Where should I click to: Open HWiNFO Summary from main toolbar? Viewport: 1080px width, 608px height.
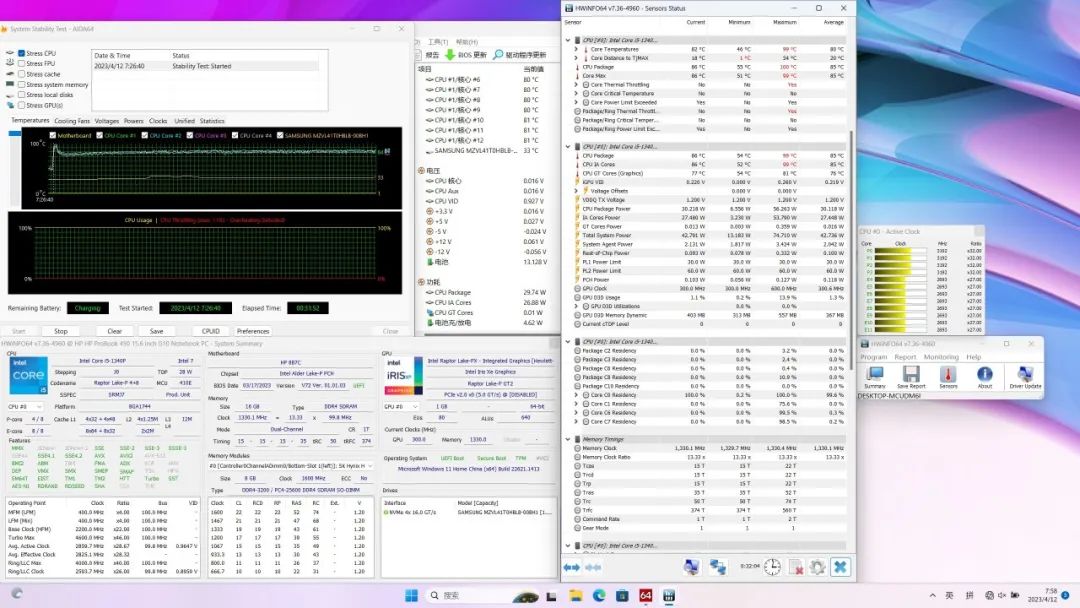874,377
